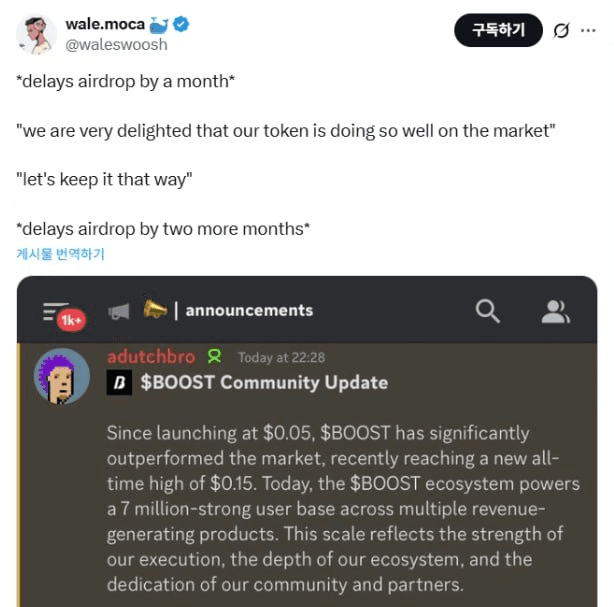614x607 pixels.
Task: Open the @waleswoosh handle
Action: pos(116,45)
